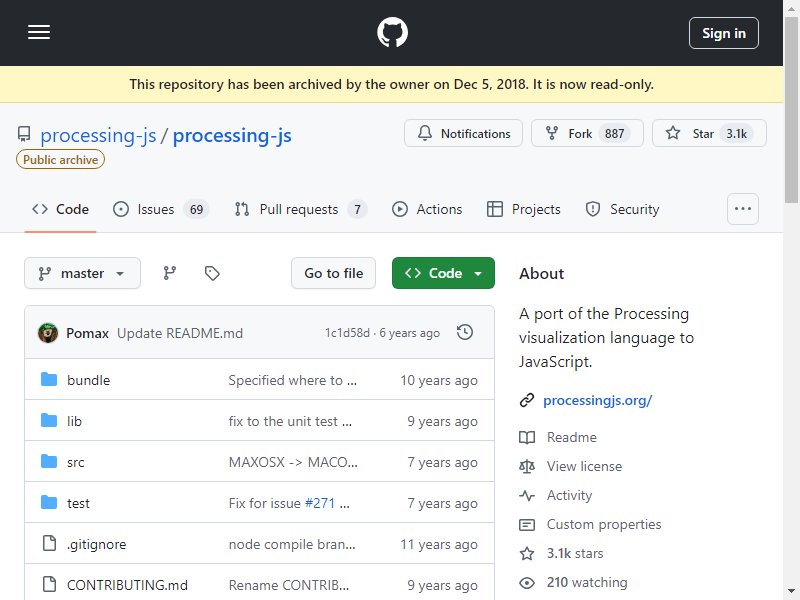Open the Actions tab
This screenshot has height=600, width=800.
(427, 209)
